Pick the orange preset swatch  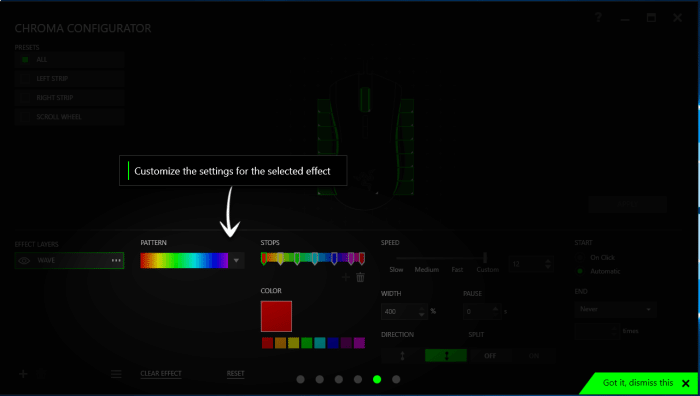280,343
